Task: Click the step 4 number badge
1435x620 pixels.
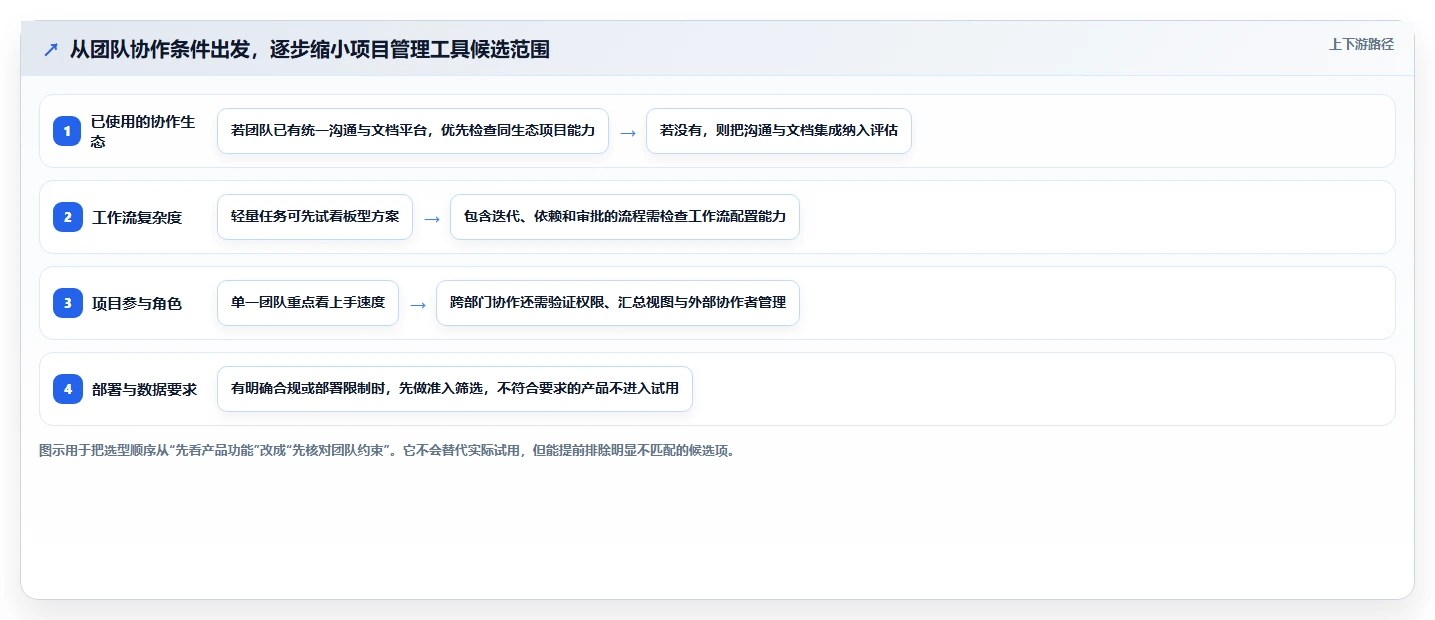Action: pyautogui.click(x=68, y=389)
